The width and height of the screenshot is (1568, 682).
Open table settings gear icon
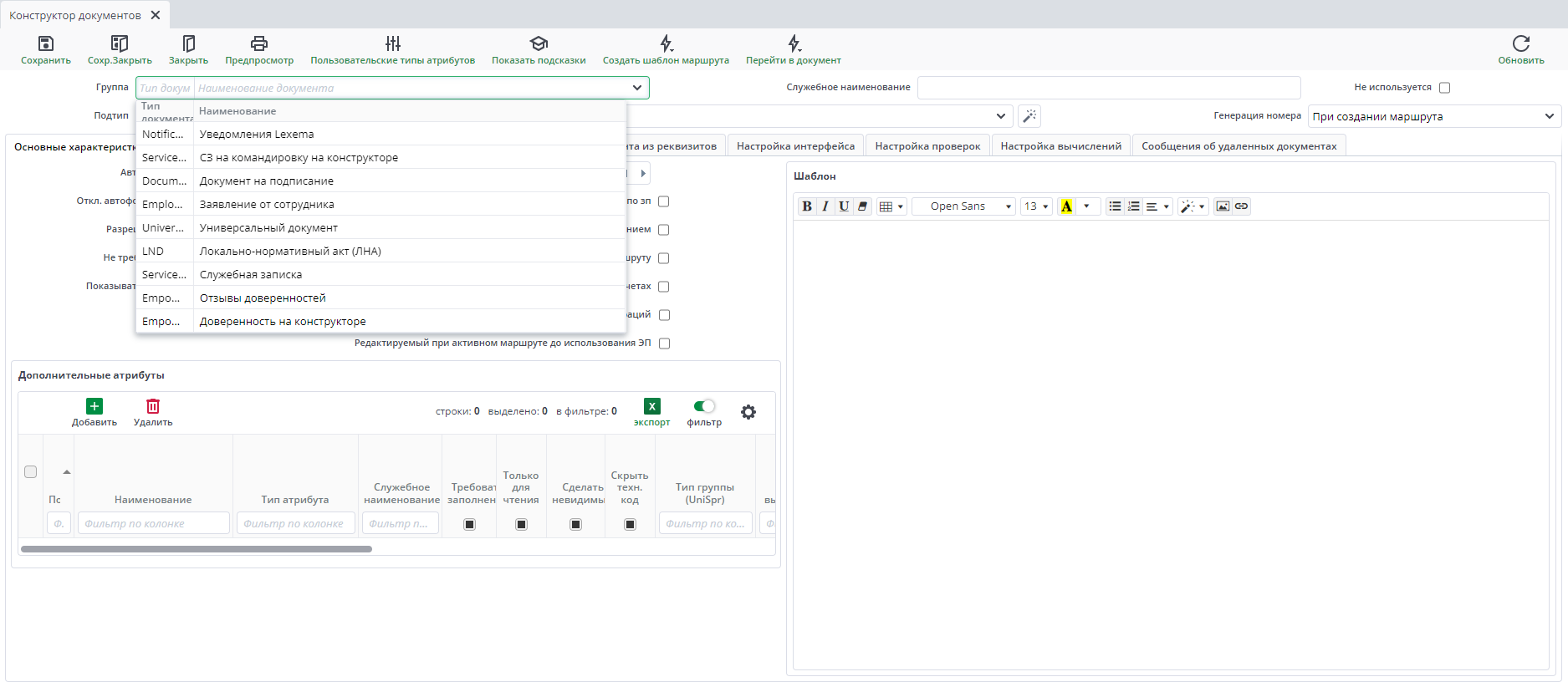coord(748,412)
